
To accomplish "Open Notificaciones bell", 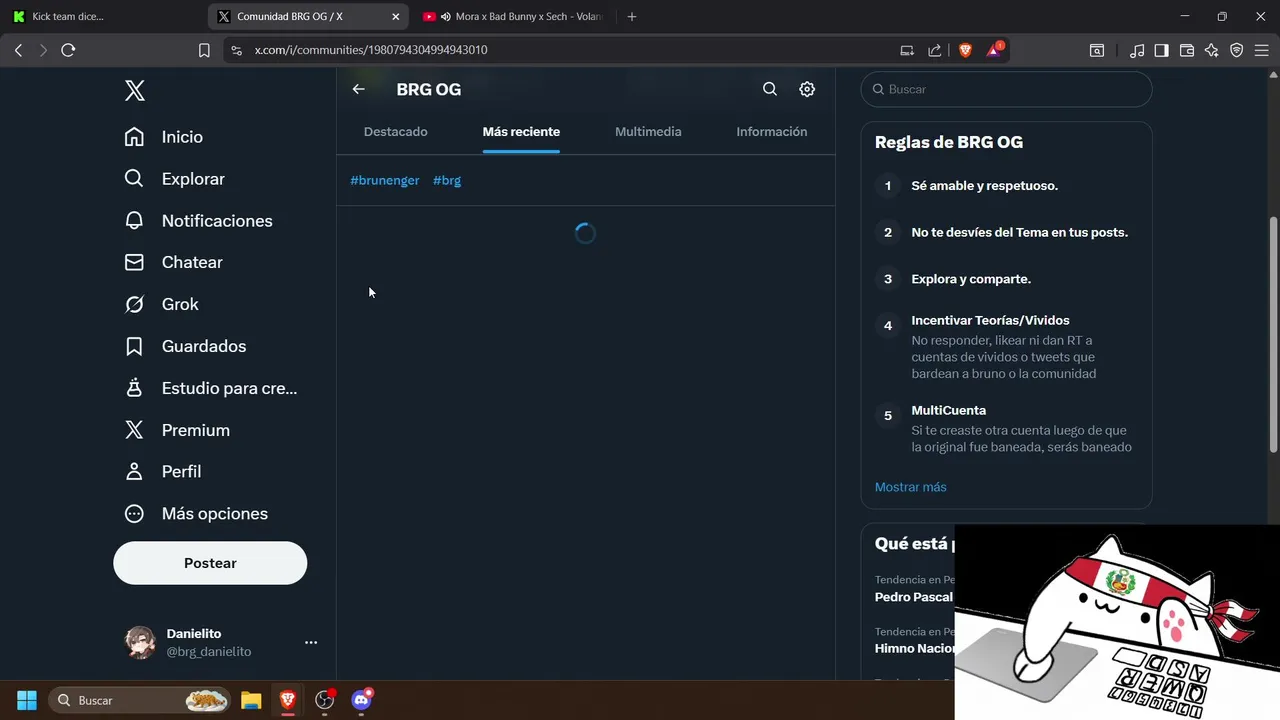I will (x=198, y=221).
